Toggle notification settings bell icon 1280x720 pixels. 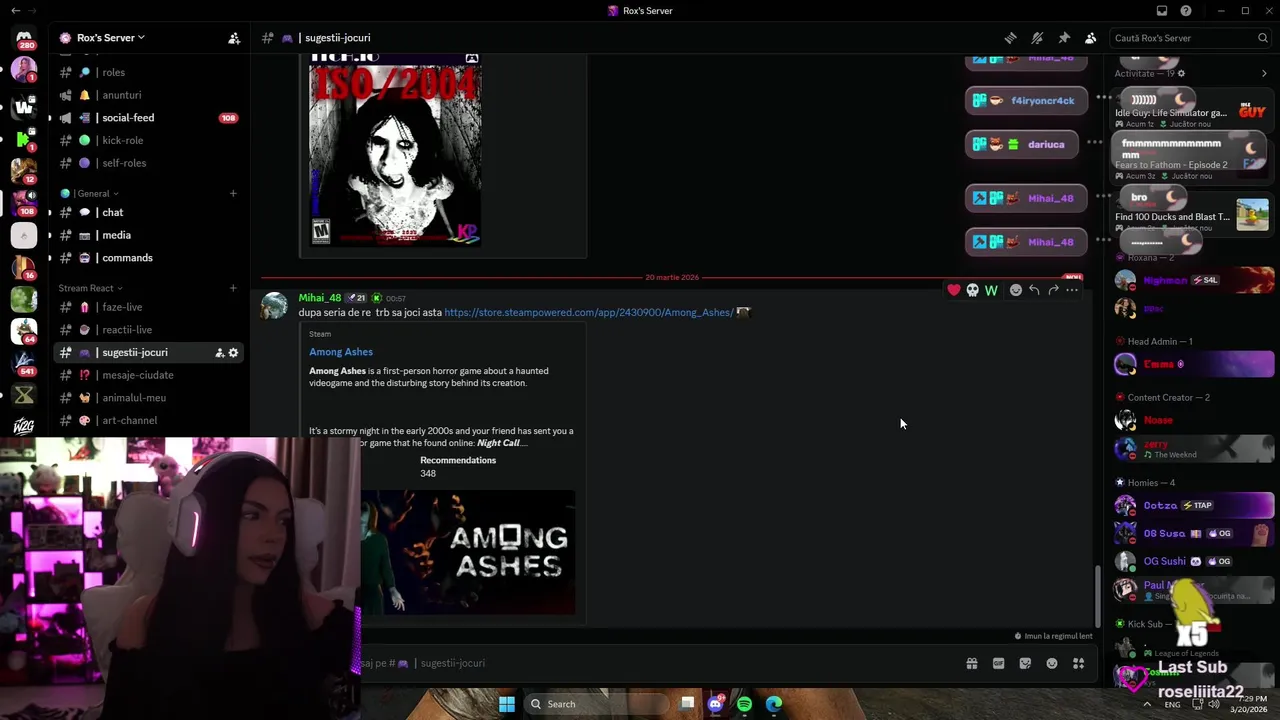[x=1037, y=38]
